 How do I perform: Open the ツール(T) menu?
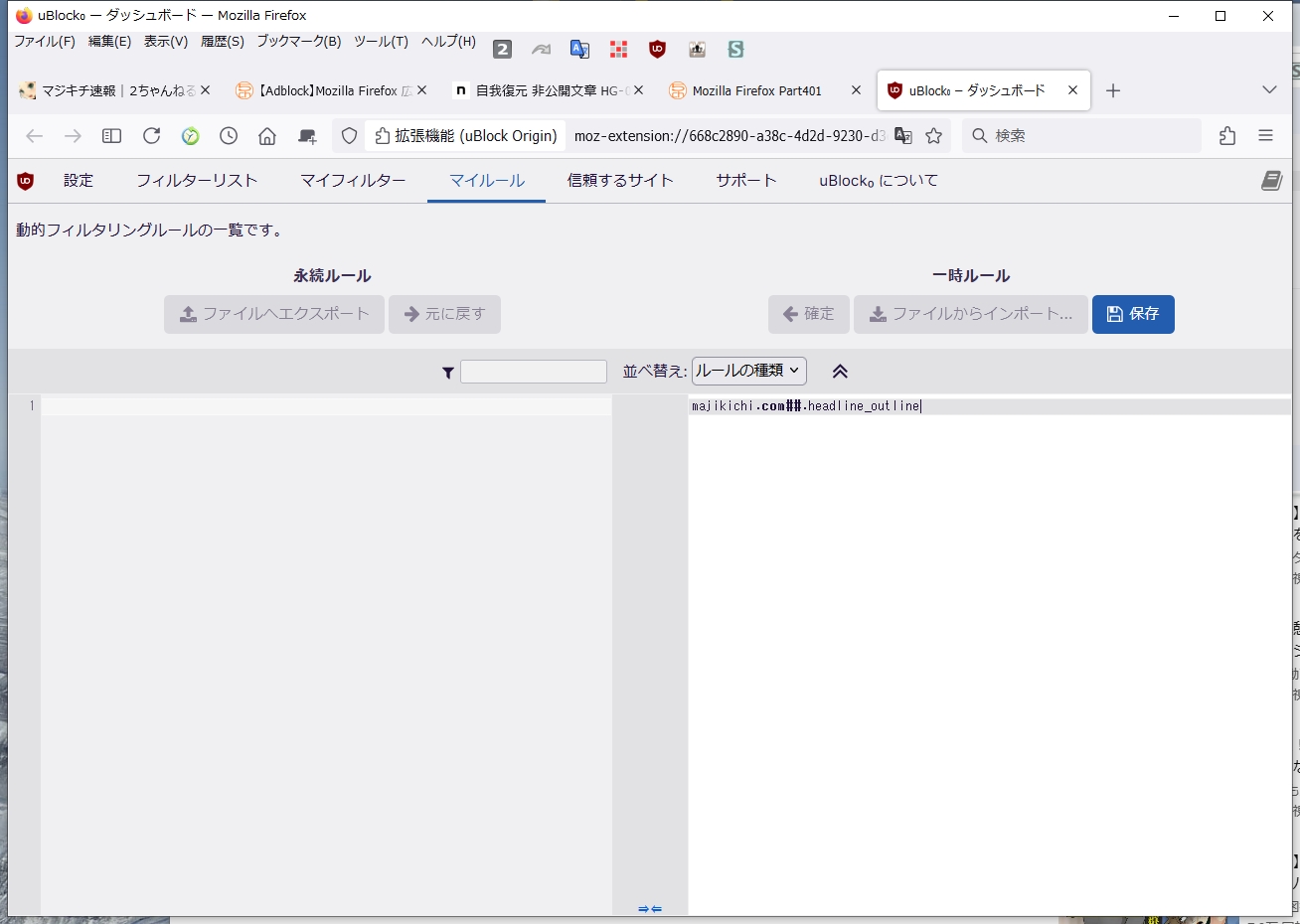pyautogui.click(x=381, y=42)
